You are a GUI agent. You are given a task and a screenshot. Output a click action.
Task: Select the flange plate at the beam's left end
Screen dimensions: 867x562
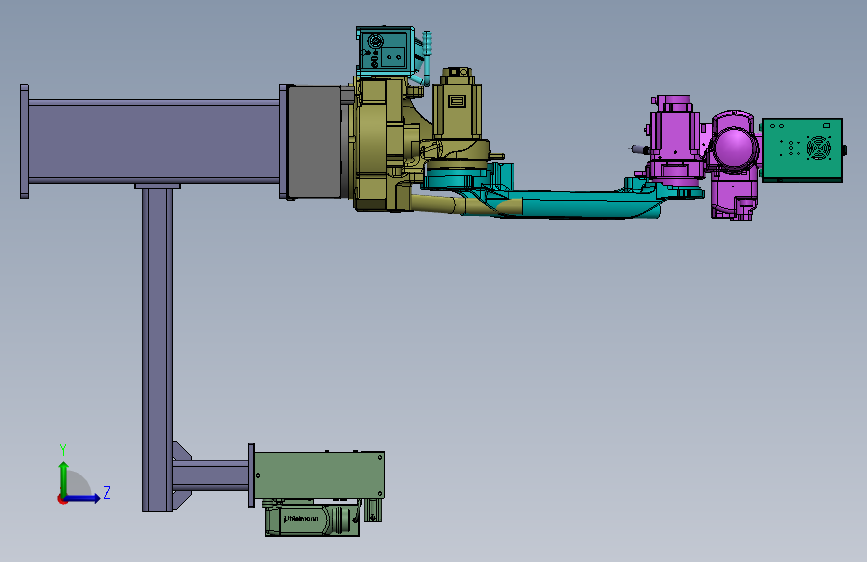(x=24, y=142)
